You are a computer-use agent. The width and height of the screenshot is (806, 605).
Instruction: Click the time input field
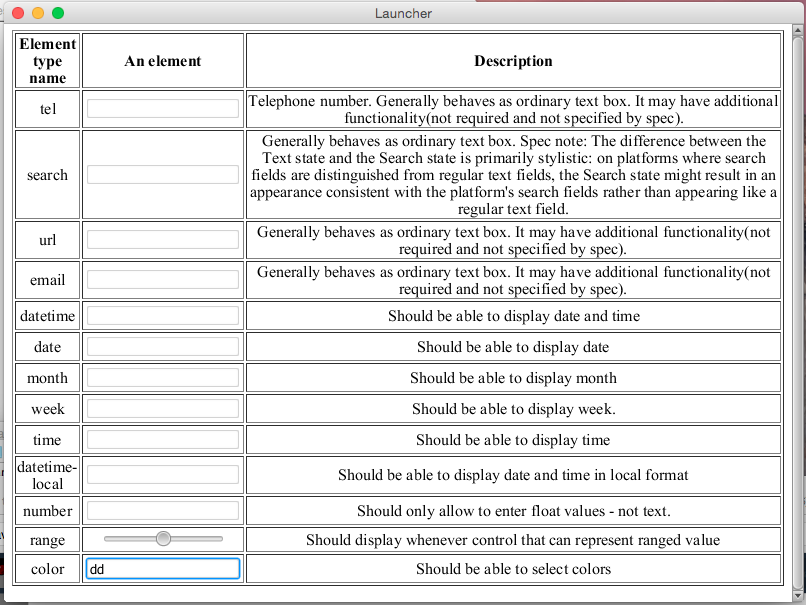pyautogui.click(x=163, y=440)
